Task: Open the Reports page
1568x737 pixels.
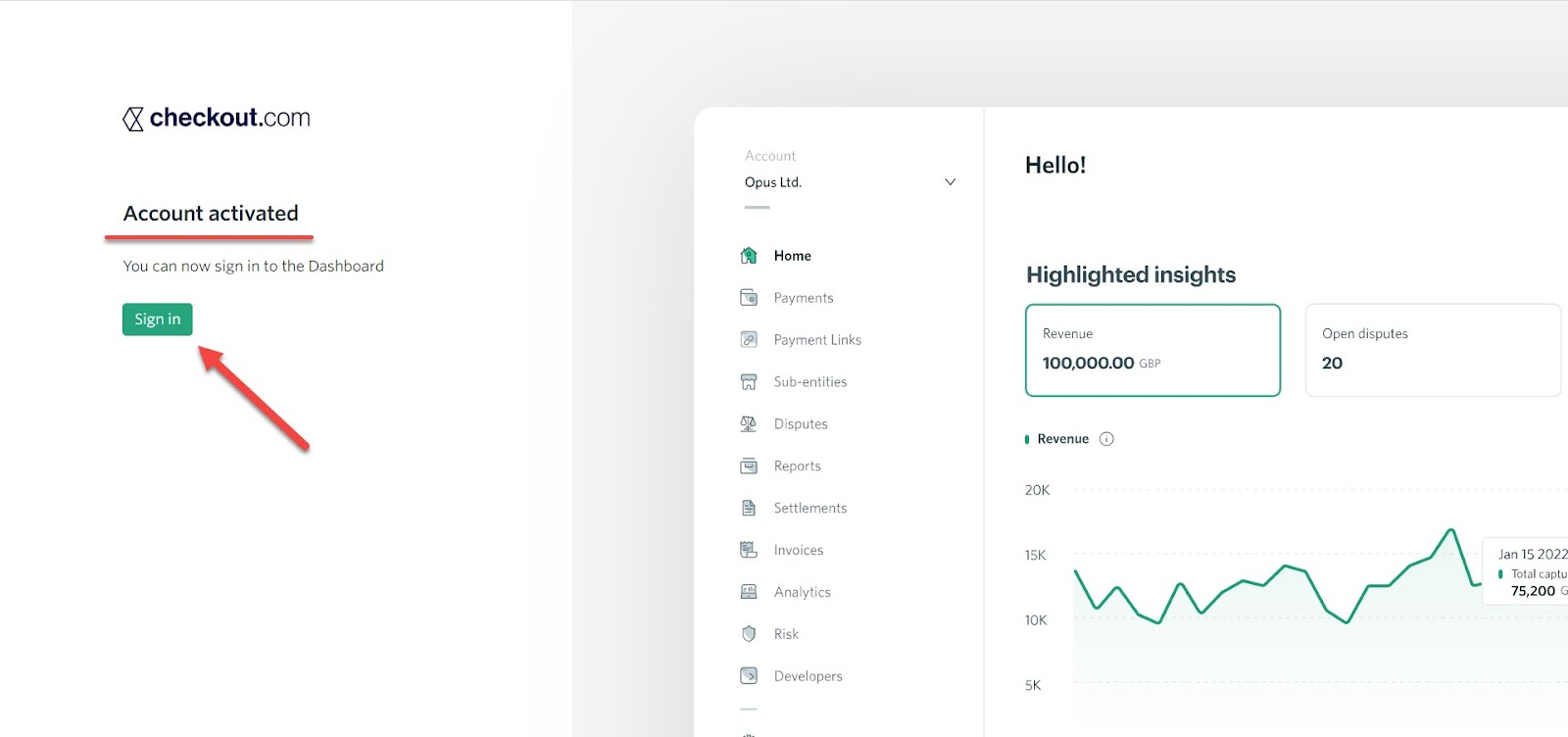Action: [798, 467]
